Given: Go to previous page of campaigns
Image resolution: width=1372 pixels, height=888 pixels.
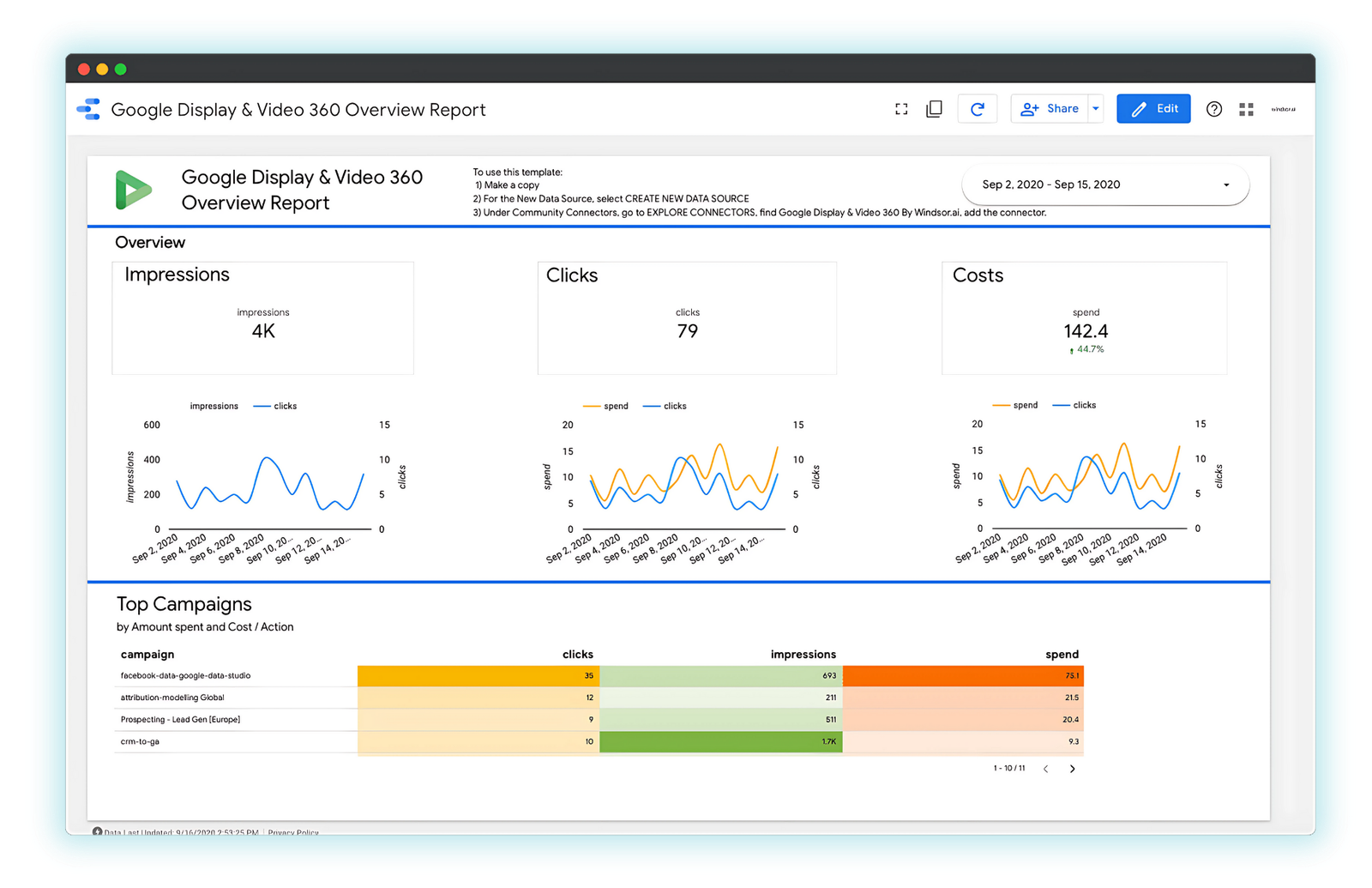Looking at the screenshot, I should pos(1045,769).
